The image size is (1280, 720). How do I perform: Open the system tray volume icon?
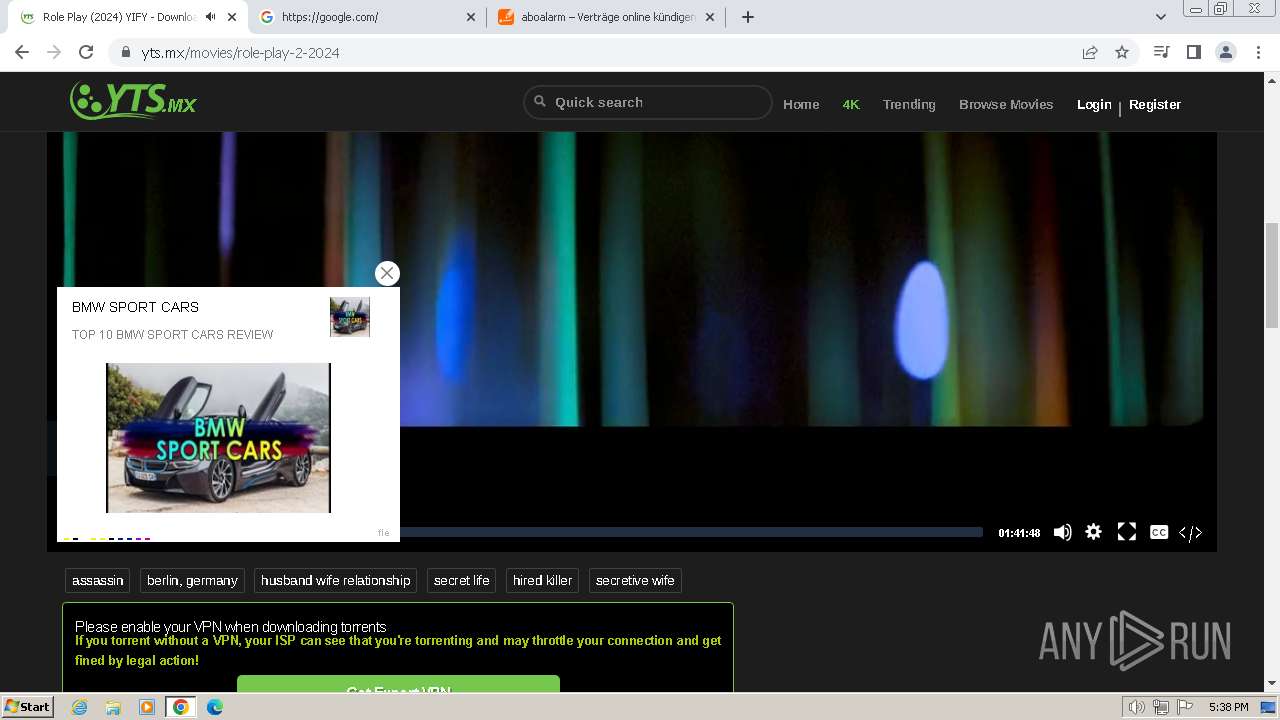pyautogui.click(x=1137, y=707)
